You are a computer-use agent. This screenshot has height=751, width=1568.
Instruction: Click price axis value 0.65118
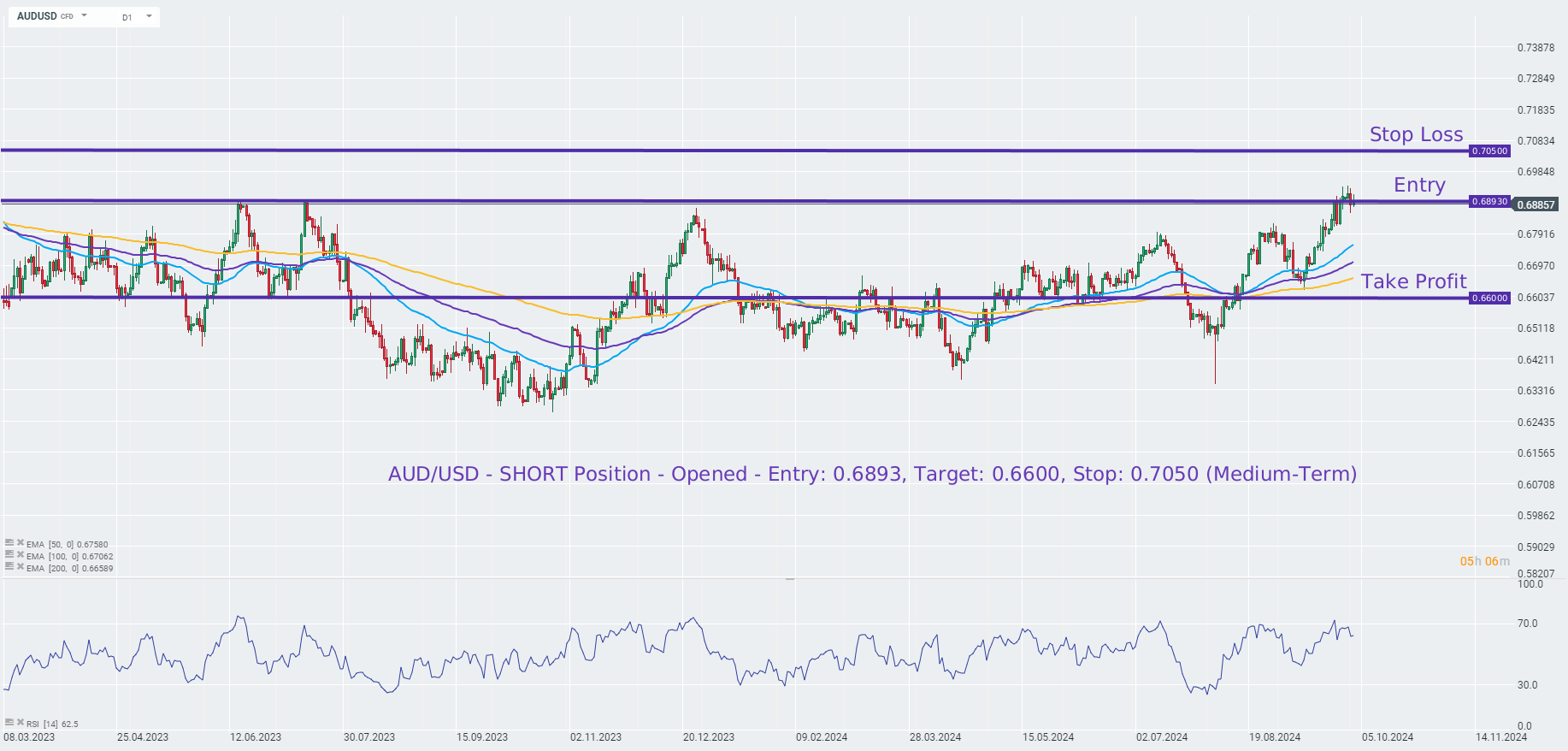click(x=1536, y=328)
